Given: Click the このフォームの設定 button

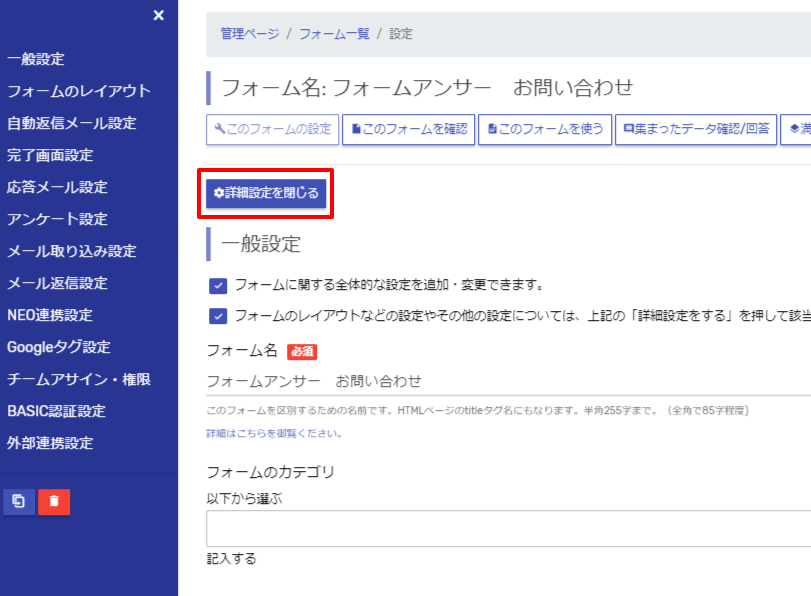Looking at the screenshot, I should [x=273, y=129].
